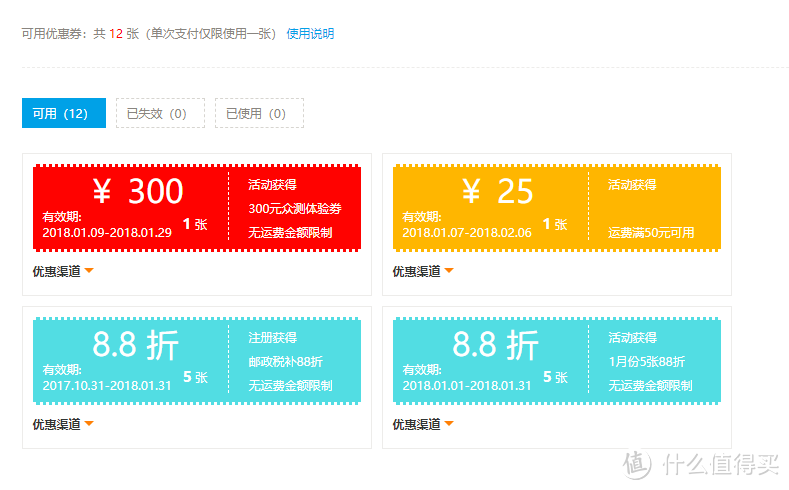The image size is (789, 490).
Task: Click the 300元众测体验券 text
Action: 294,208
